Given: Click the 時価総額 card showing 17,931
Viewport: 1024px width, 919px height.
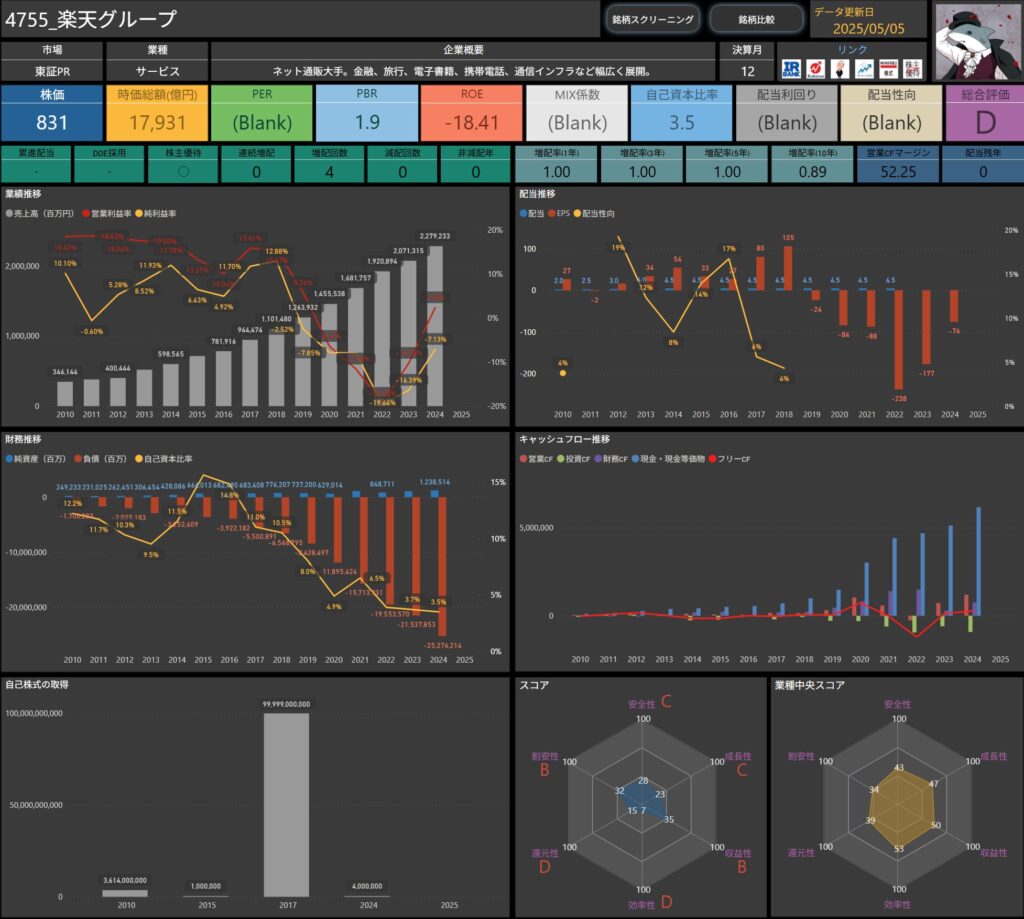Looking at the screenshot, I should click(157, 113).
